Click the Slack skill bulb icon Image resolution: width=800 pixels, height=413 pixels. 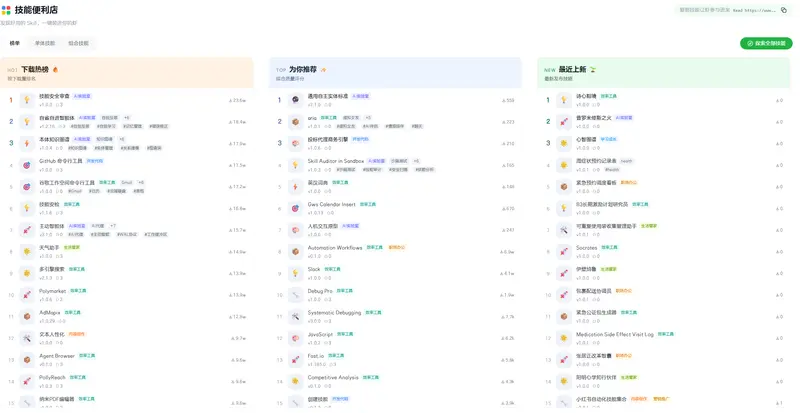point(295,273)
